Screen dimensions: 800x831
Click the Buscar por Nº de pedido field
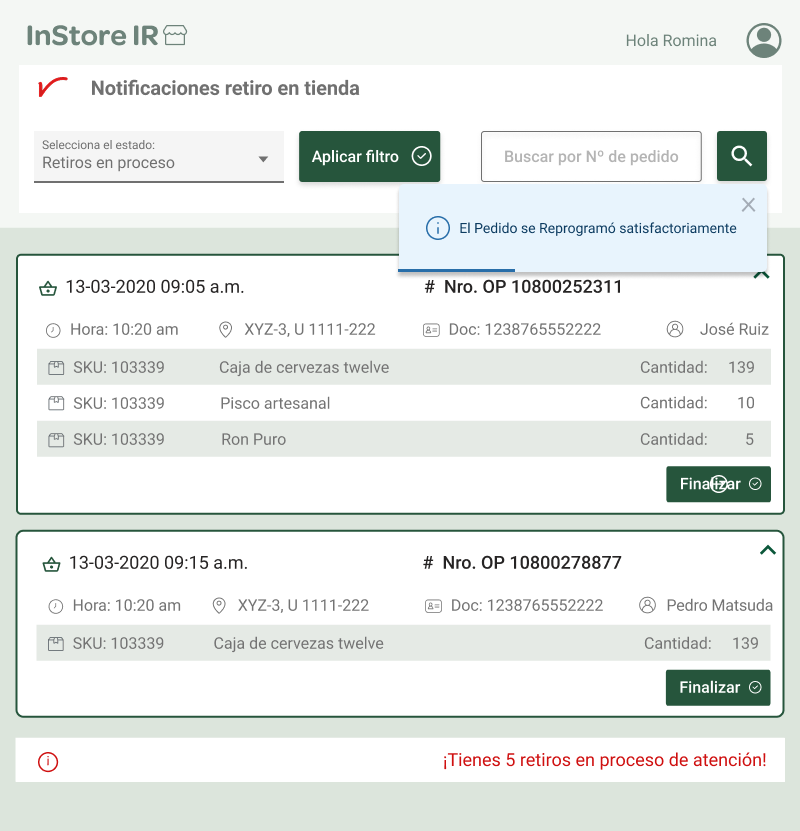point(591,156)
